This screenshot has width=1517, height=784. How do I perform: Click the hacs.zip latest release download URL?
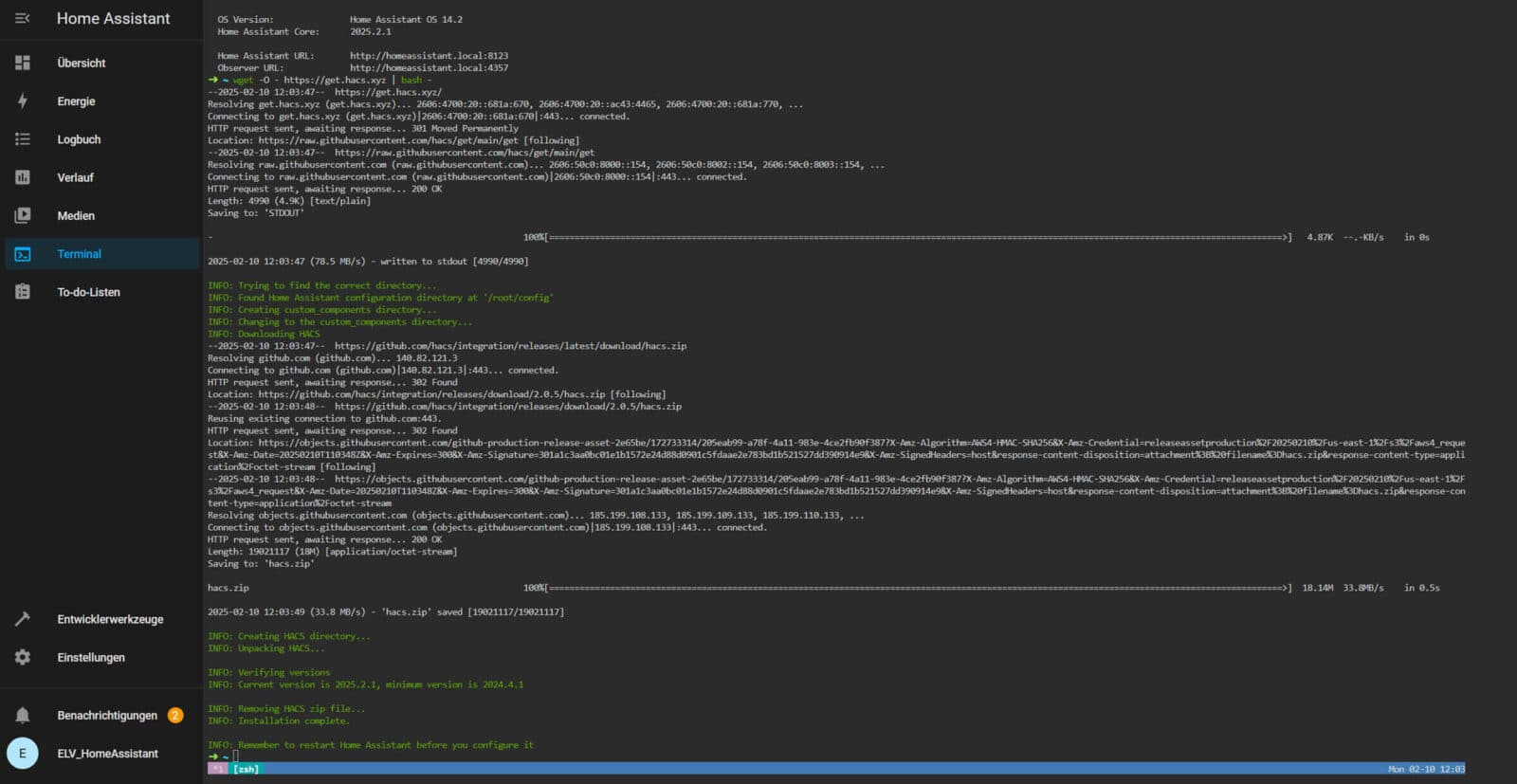[510, 346]
